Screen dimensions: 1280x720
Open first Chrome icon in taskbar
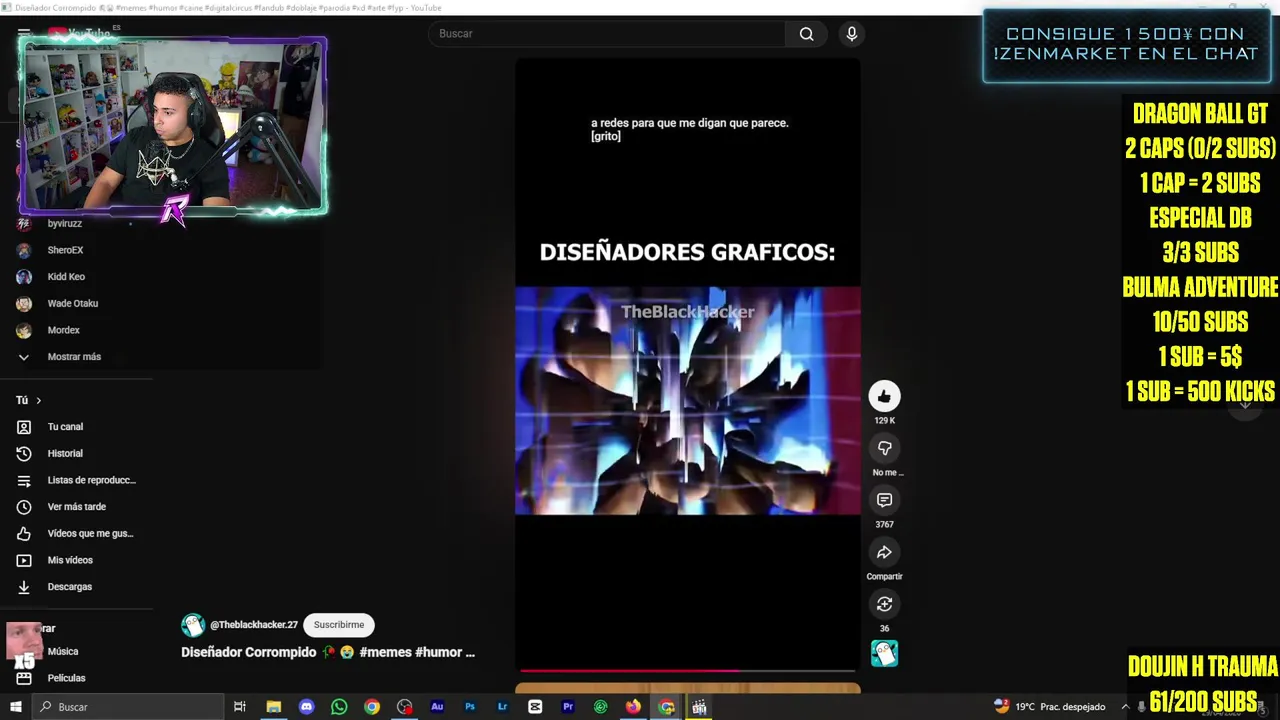point(372,707)
